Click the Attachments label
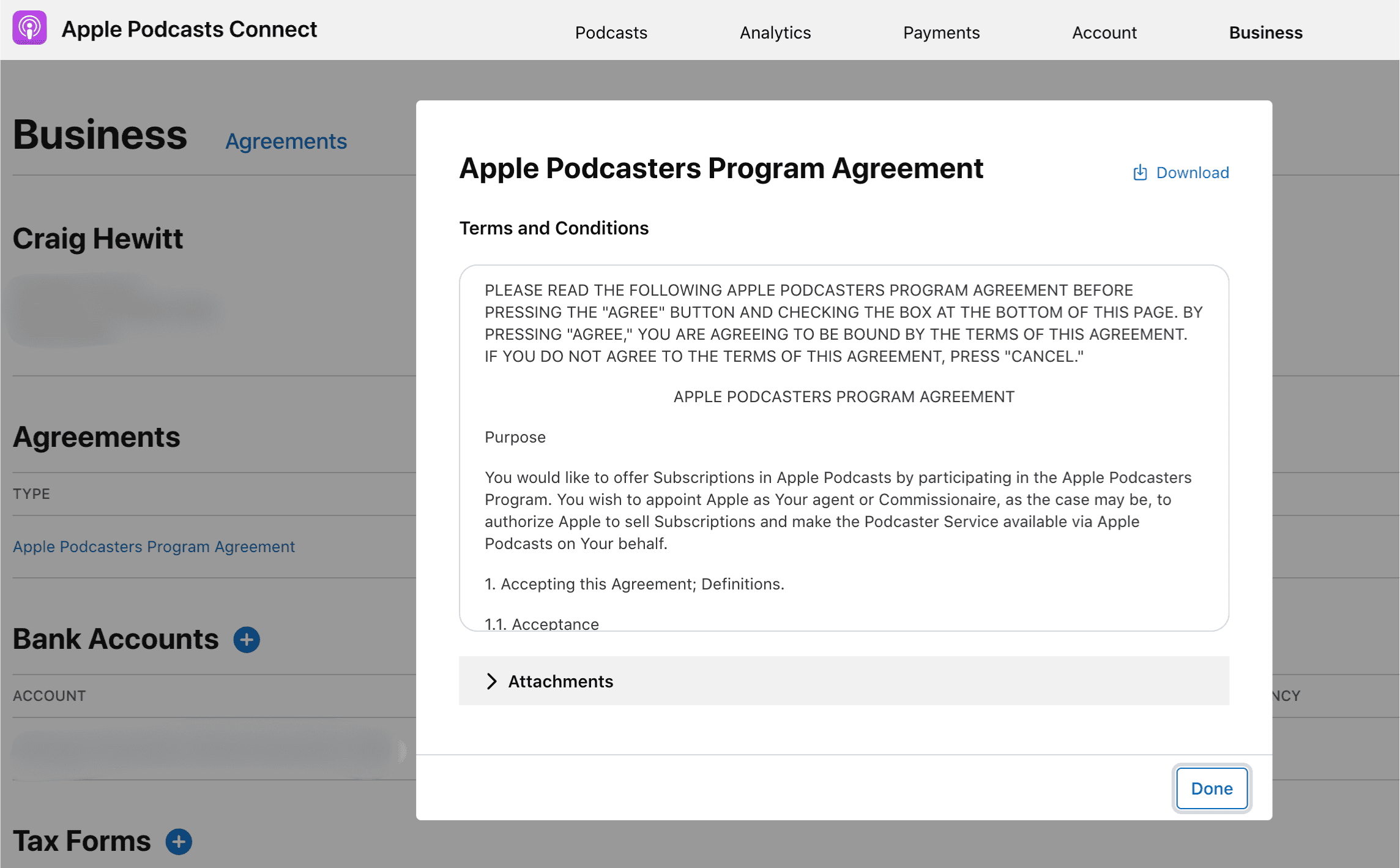The image size is (1400, 868). [x=560, y=681]
